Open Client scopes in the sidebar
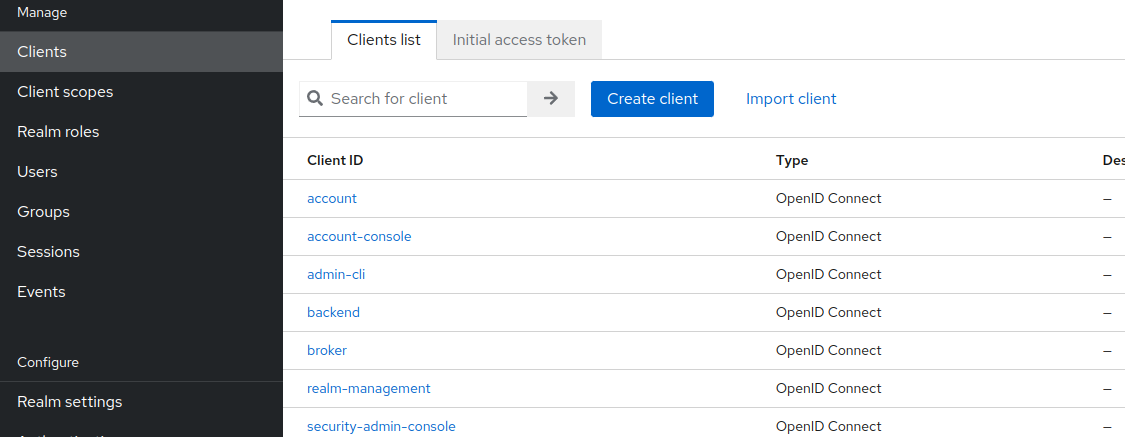 coord(141,92)
